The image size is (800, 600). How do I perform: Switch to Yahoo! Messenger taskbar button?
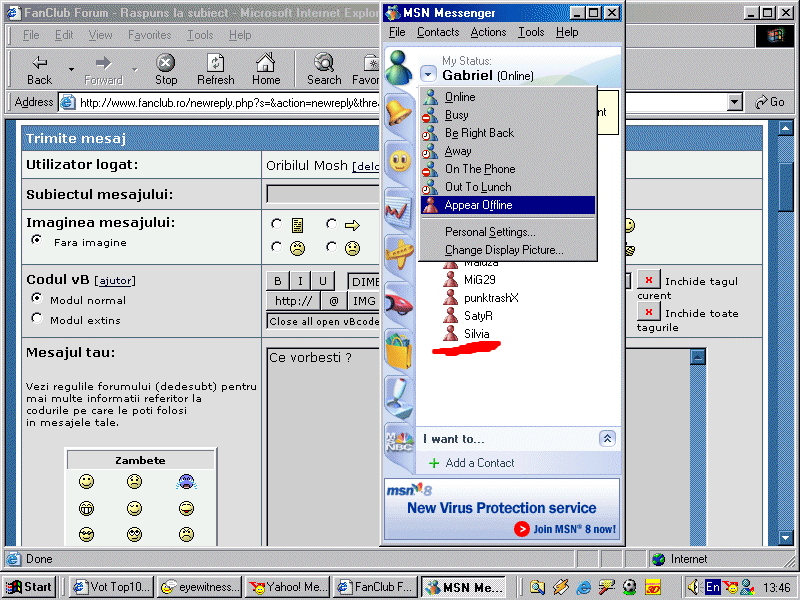tap(288, 587)
